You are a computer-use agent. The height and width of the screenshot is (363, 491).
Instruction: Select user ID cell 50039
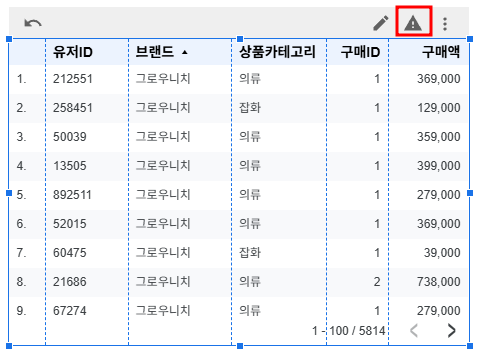70,137
